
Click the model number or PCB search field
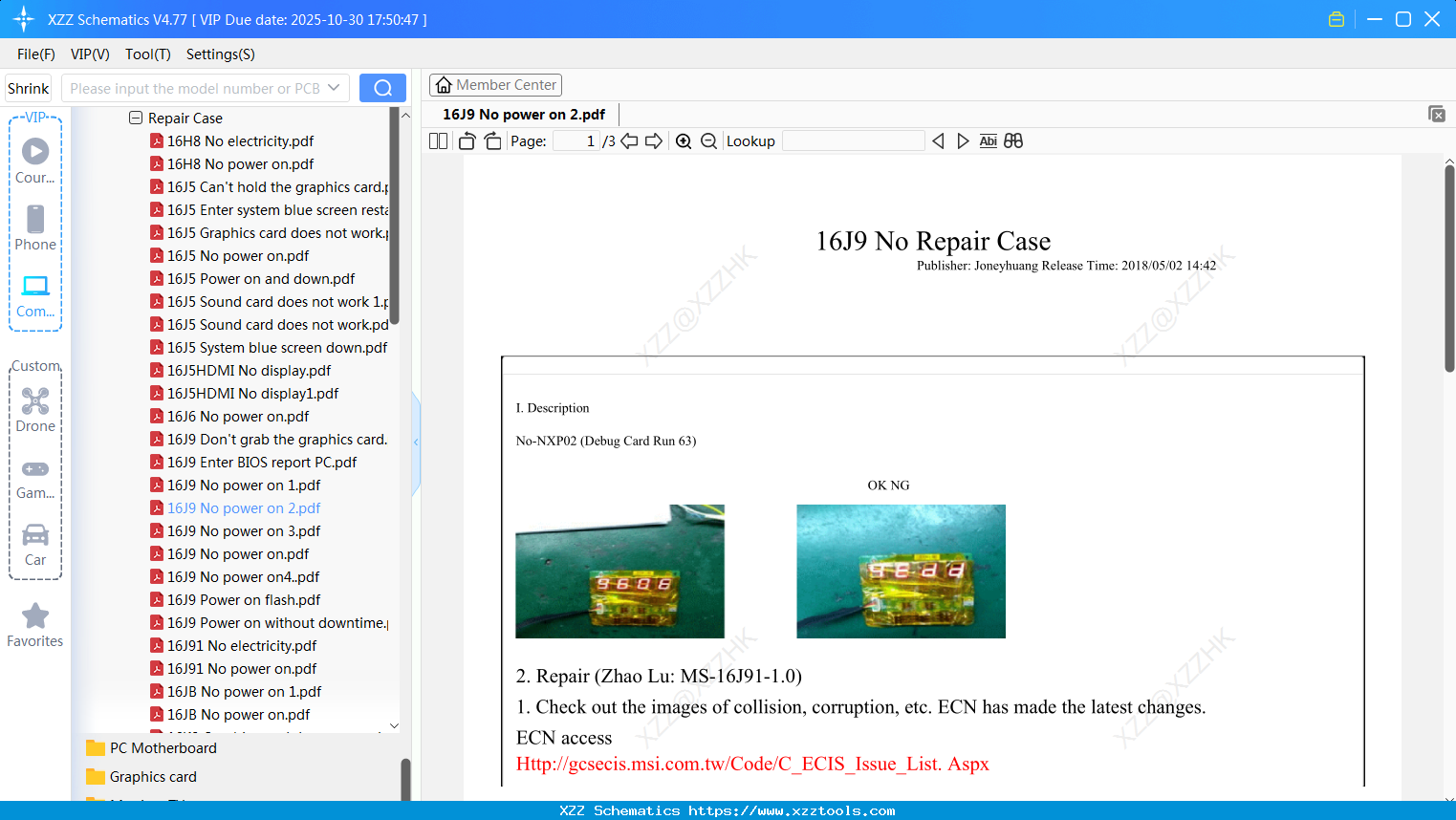tap(196, 88)
